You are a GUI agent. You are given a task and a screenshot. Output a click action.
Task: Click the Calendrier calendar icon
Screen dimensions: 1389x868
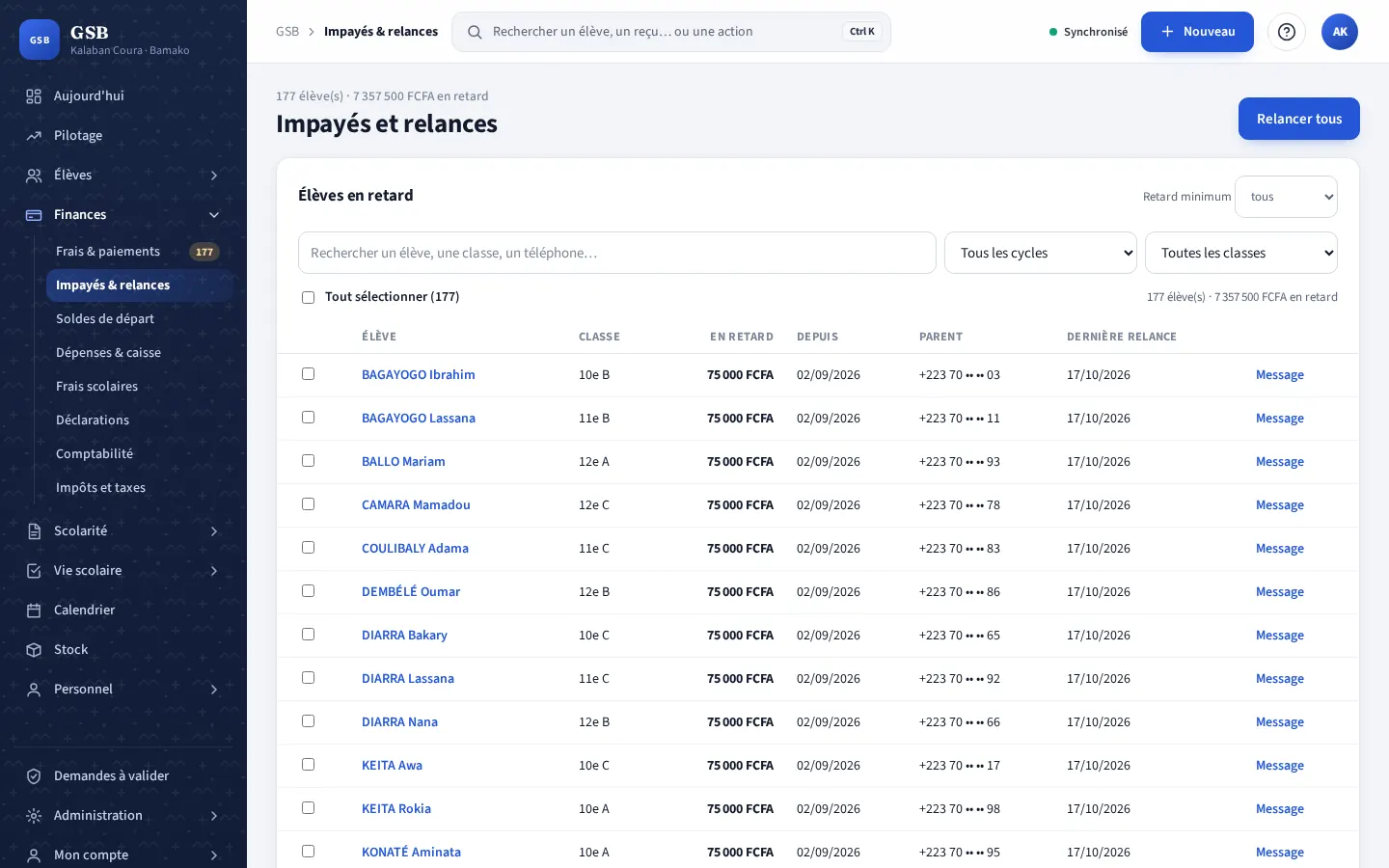click(34, 610)
